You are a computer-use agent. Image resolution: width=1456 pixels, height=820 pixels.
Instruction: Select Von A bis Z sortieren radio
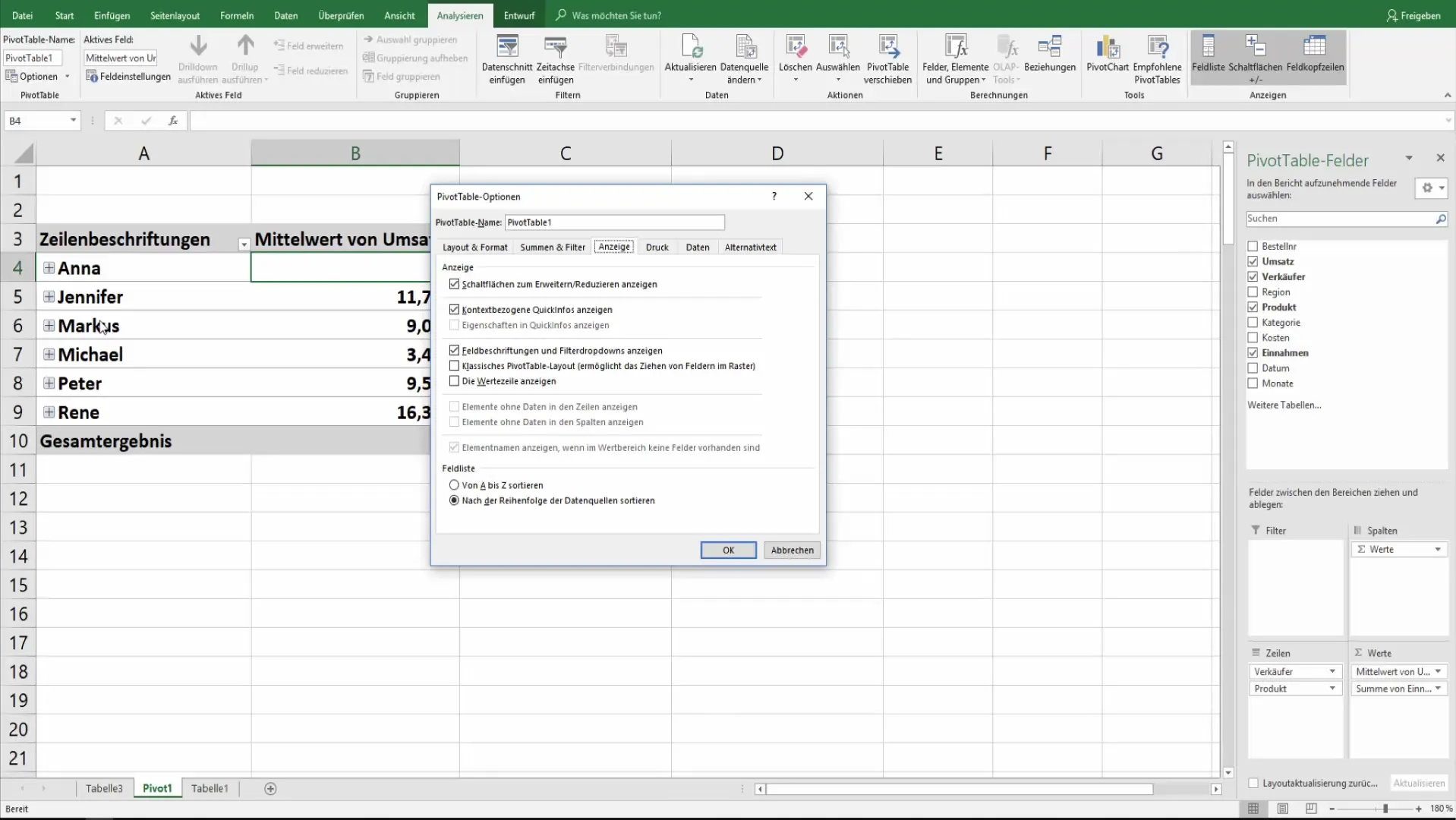[x=454, y=485]
